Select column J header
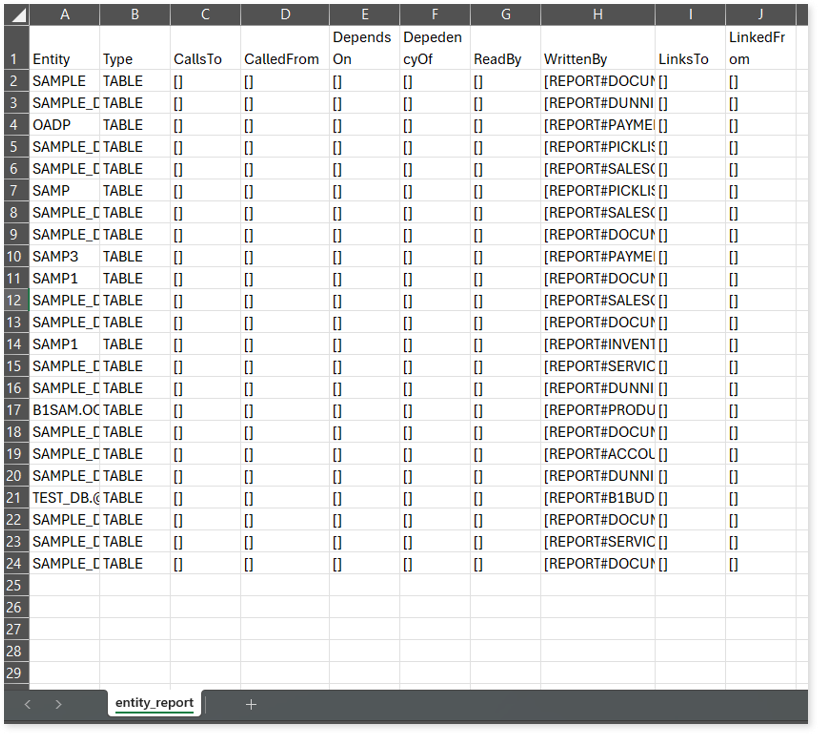This screenshot has width=818, height=734. [x=760, y=14]
